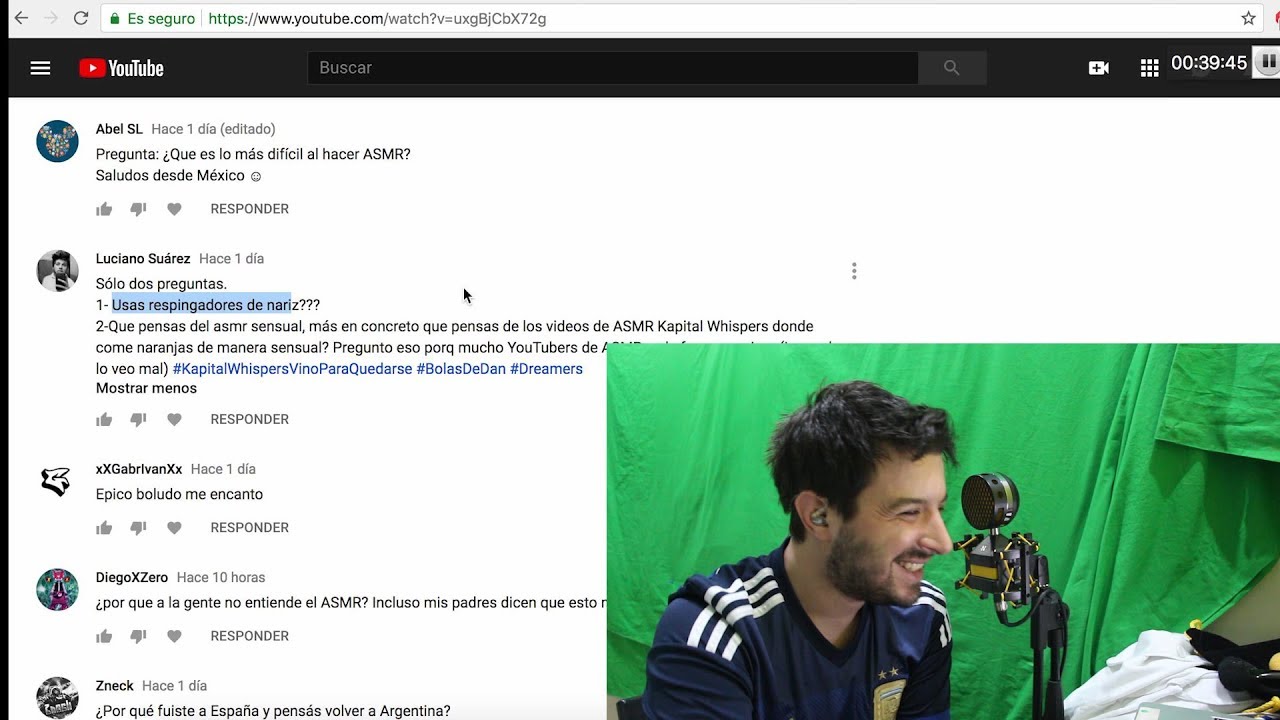Like Abel SL's comment
This screenshot has height=720, width=1280.
[104, 209]
